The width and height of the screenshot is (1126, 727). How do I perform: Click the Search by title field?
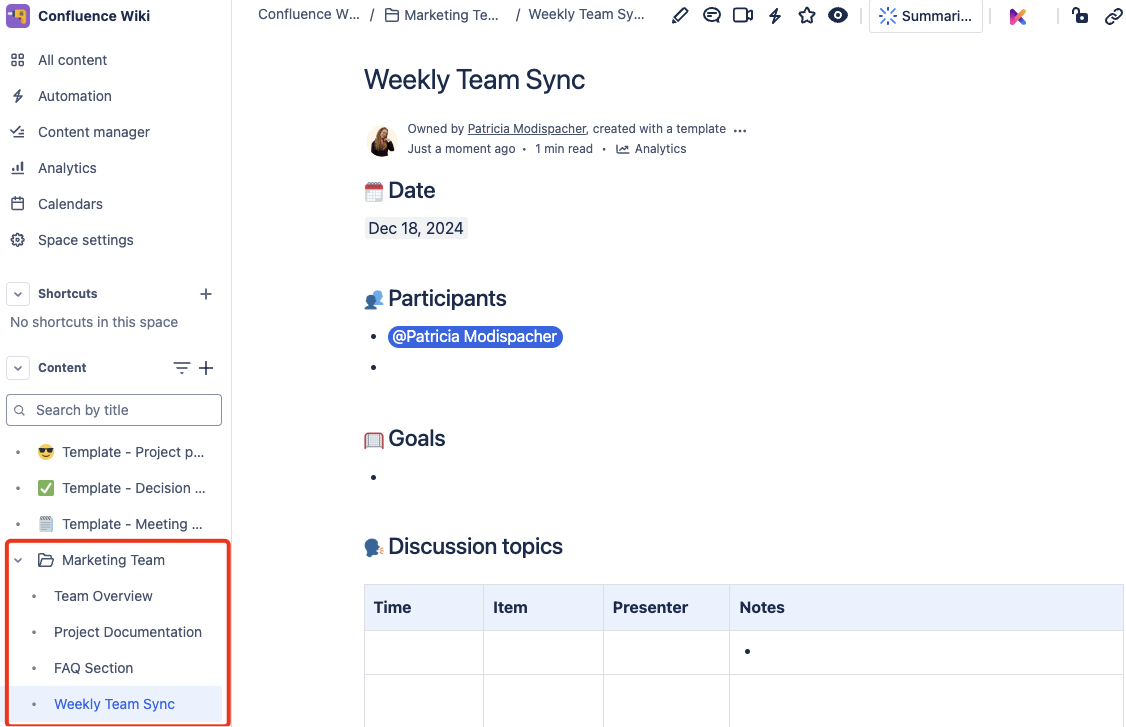pyautogui.click(x=114, y=410)
